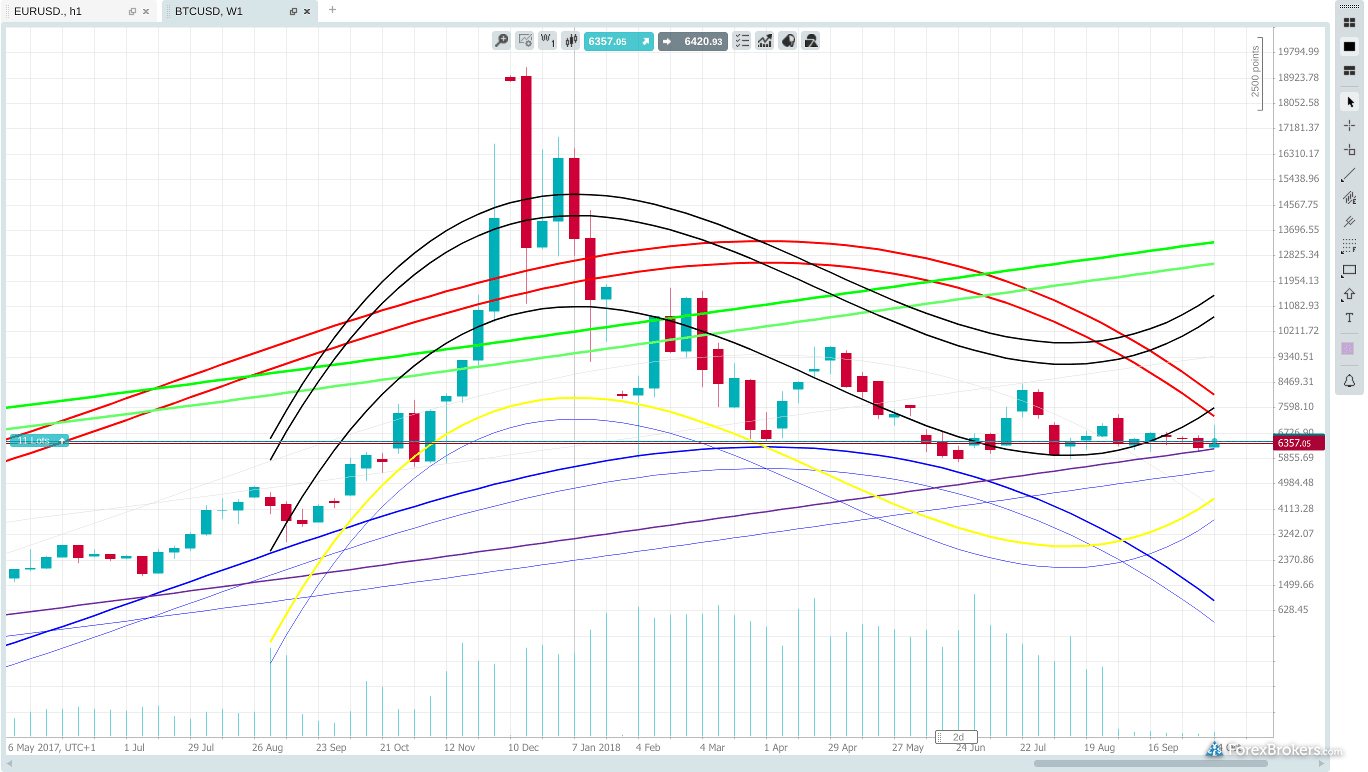Viewport: 1368px width, 772px height.
Task: Select the four-panel grid layout icon
Action: tap(1349, 22)
